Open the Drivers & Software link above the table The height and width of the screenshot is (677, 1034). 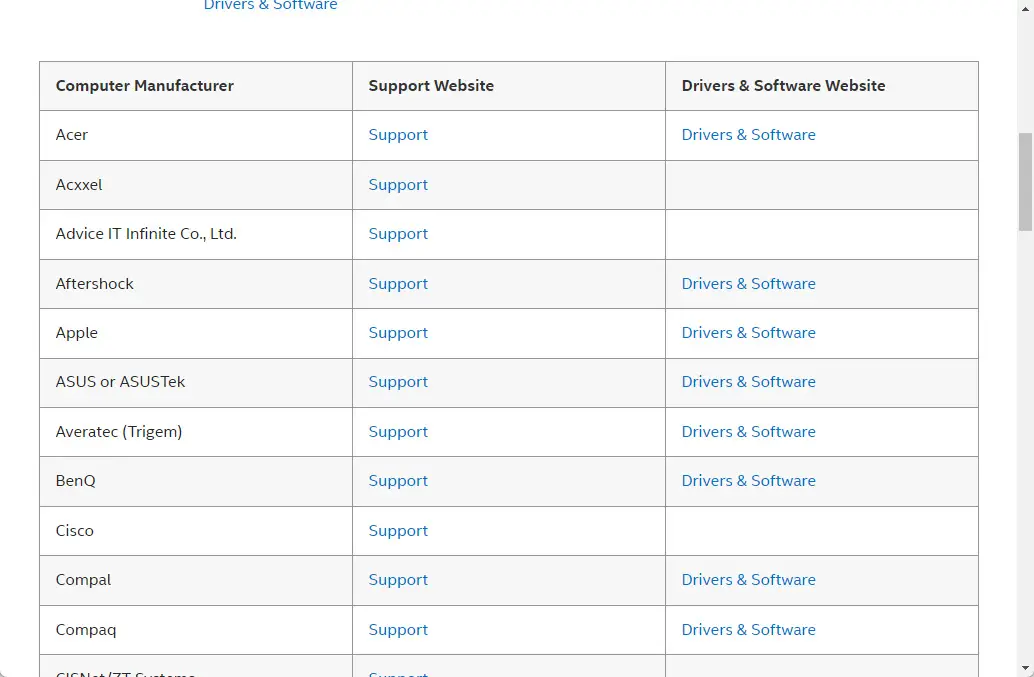(270, 6)
